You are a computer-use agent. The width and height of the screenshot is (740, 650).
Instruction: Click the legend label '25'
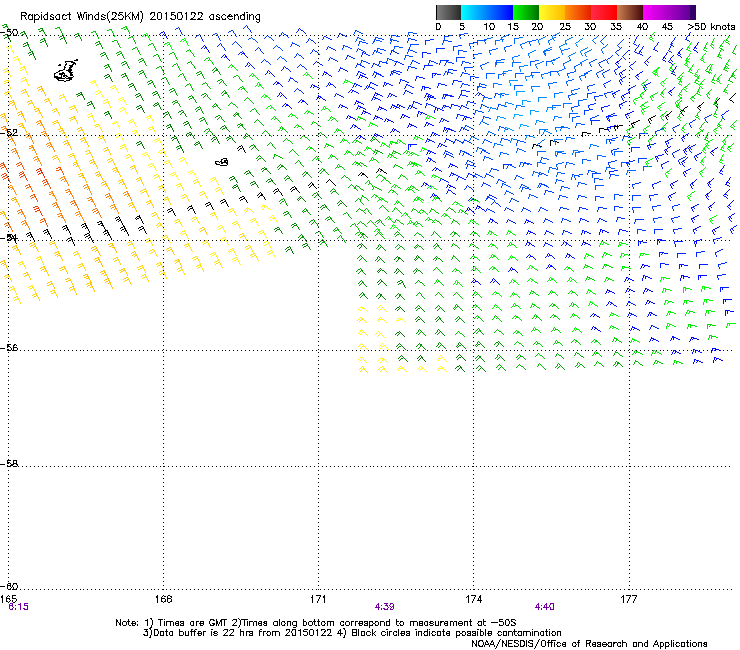click(565, 27)
